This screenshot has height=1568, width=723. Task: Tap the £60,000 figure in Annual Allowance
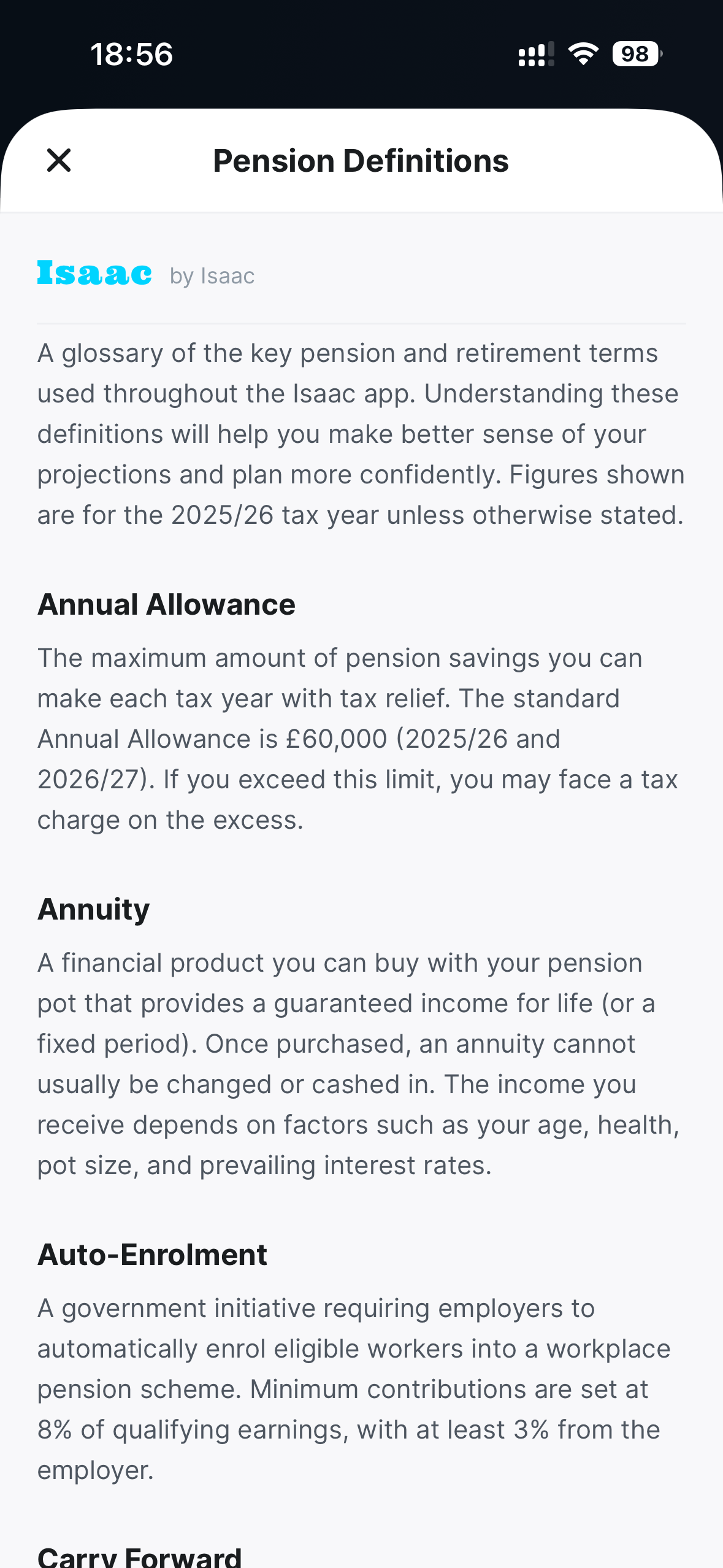337,739
